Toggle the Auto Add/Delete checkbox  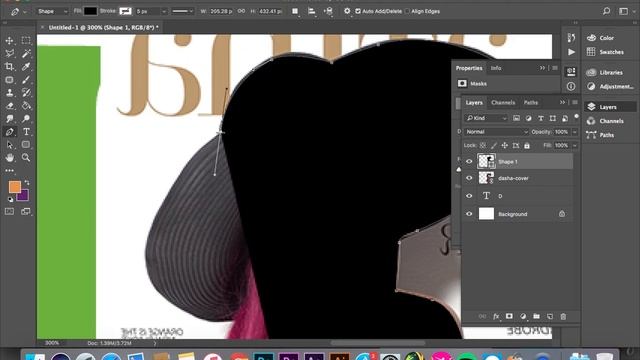(358, 11)
